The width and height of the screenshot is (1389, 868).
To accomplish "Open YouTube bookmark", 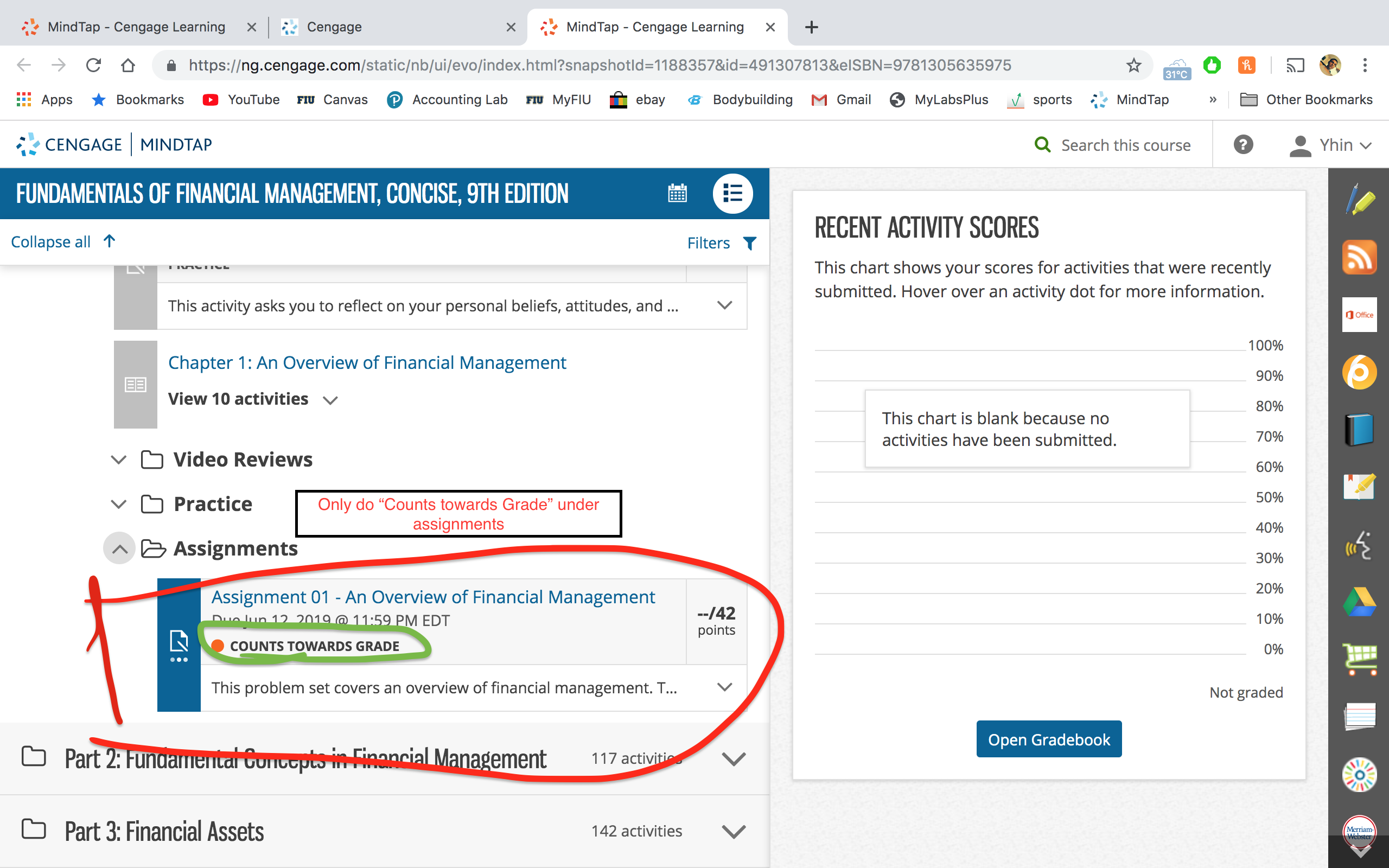I will (x=241, y=100).
